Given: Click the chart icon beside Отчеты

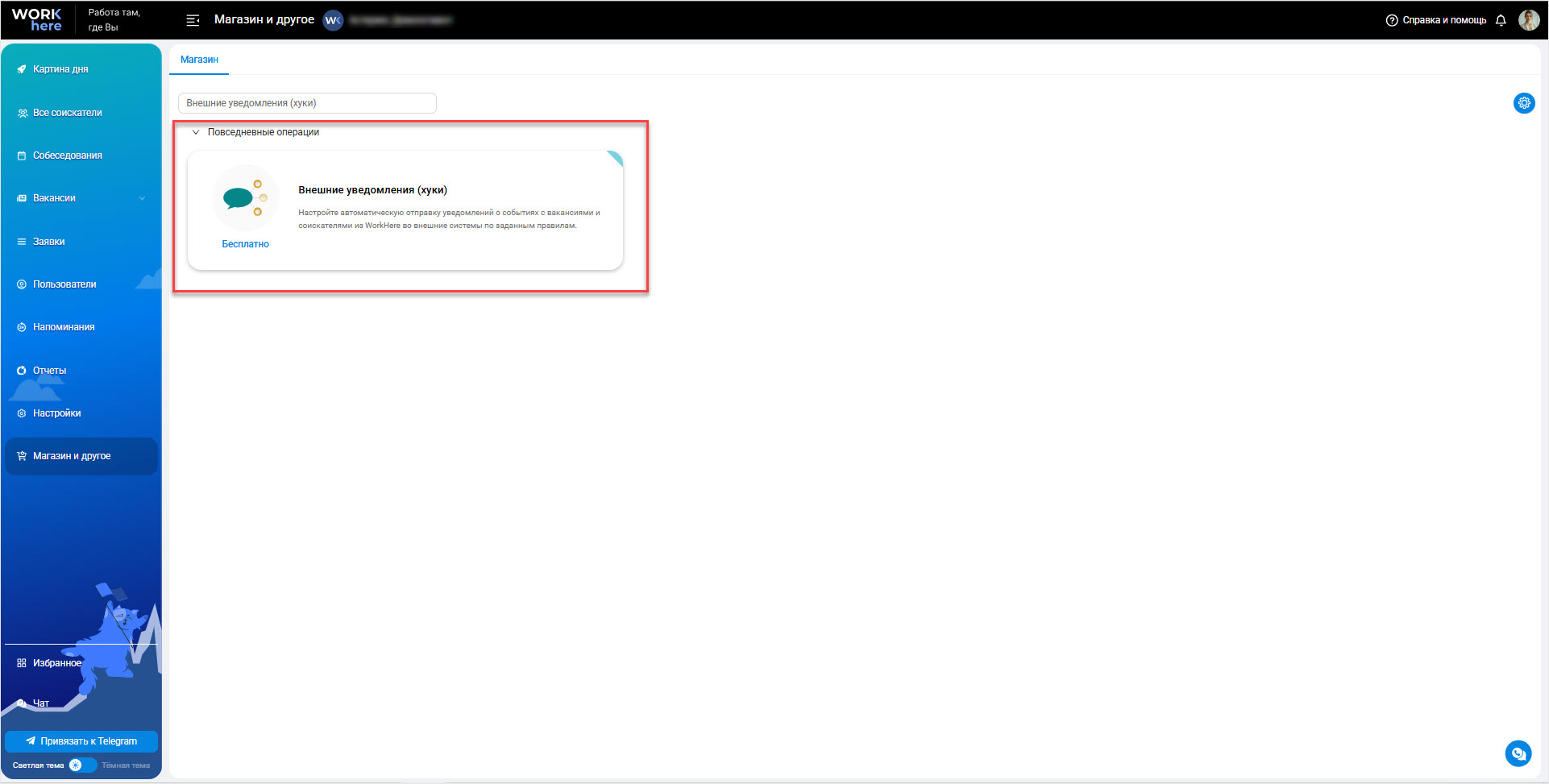Looking at the screenshot, I should [22, 371].
